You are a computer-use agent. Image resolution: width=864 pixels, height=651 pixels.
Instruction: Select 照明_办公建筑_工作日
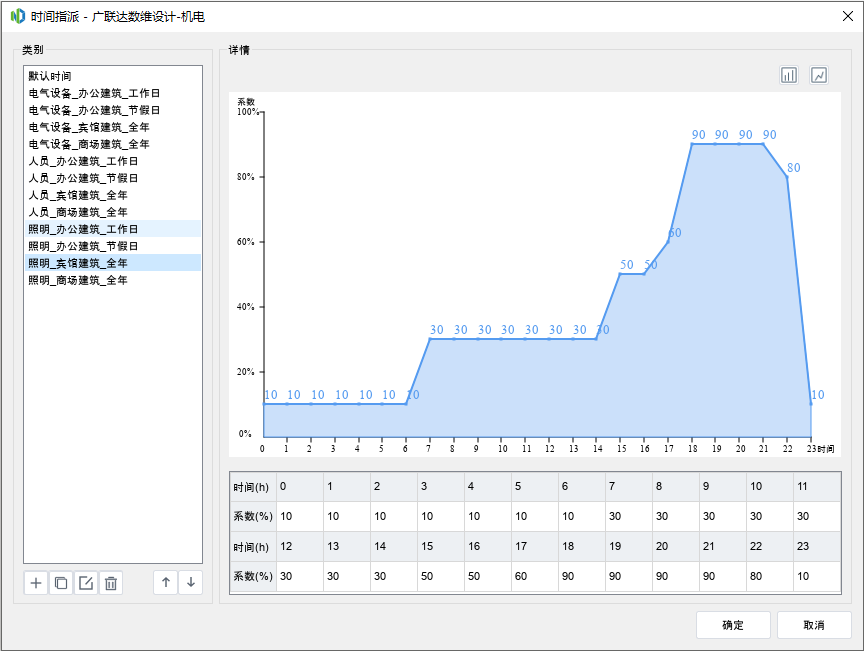click(112, 229)
